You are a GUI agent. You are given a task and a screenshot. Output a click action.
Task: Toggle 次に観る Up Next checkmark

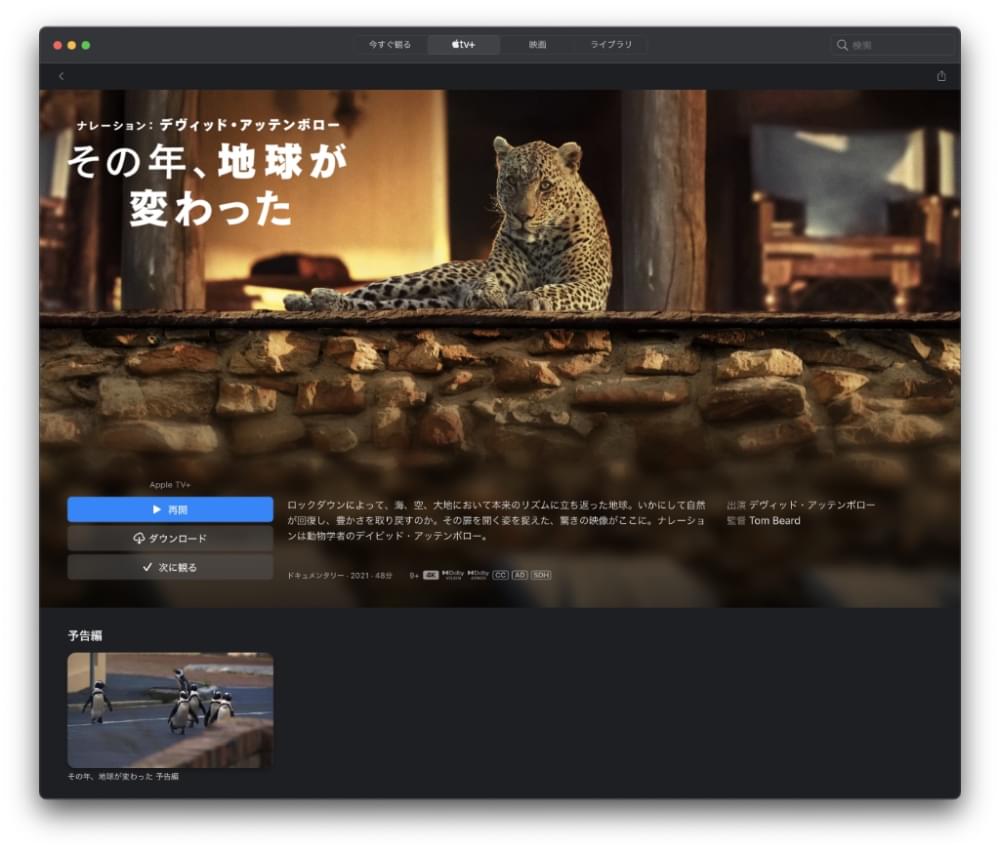tap(170, 567)
